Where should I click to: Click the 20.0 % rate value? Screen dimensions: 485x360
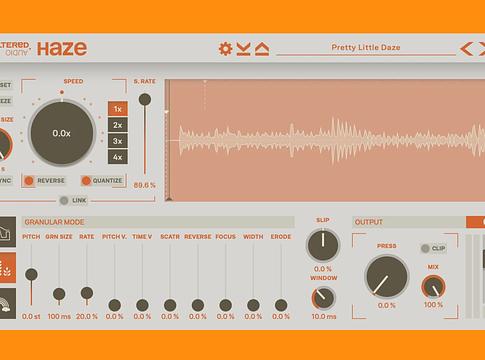click(87, 316)
